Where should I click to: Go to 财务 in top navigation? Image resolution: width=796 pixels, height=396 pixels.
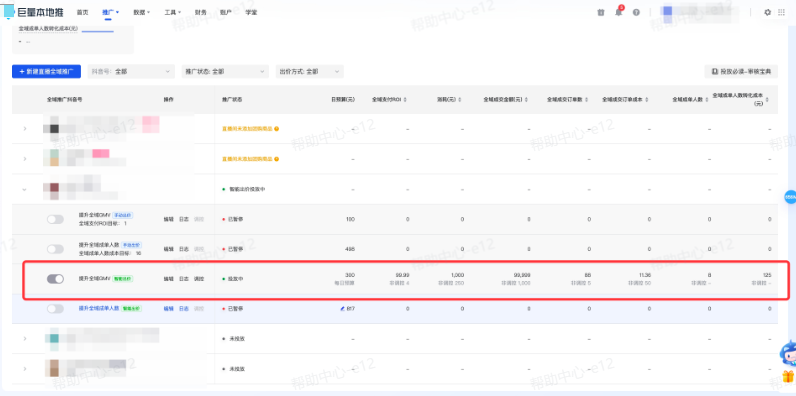[201, 12]
